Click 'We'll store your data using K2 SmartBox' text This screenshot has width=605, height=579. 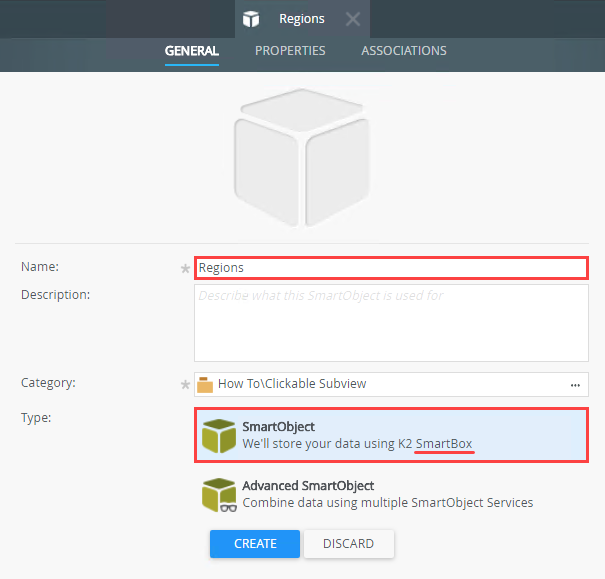click(357, 444)
